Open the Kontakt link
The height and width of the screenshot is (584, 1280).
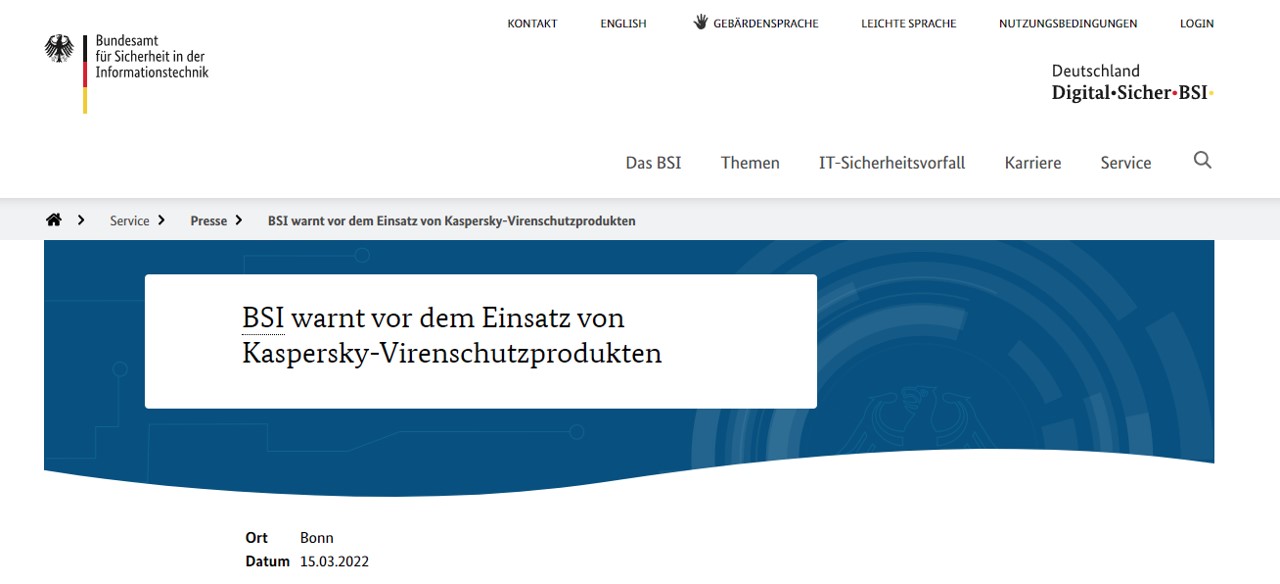click(x=532, y=23)
